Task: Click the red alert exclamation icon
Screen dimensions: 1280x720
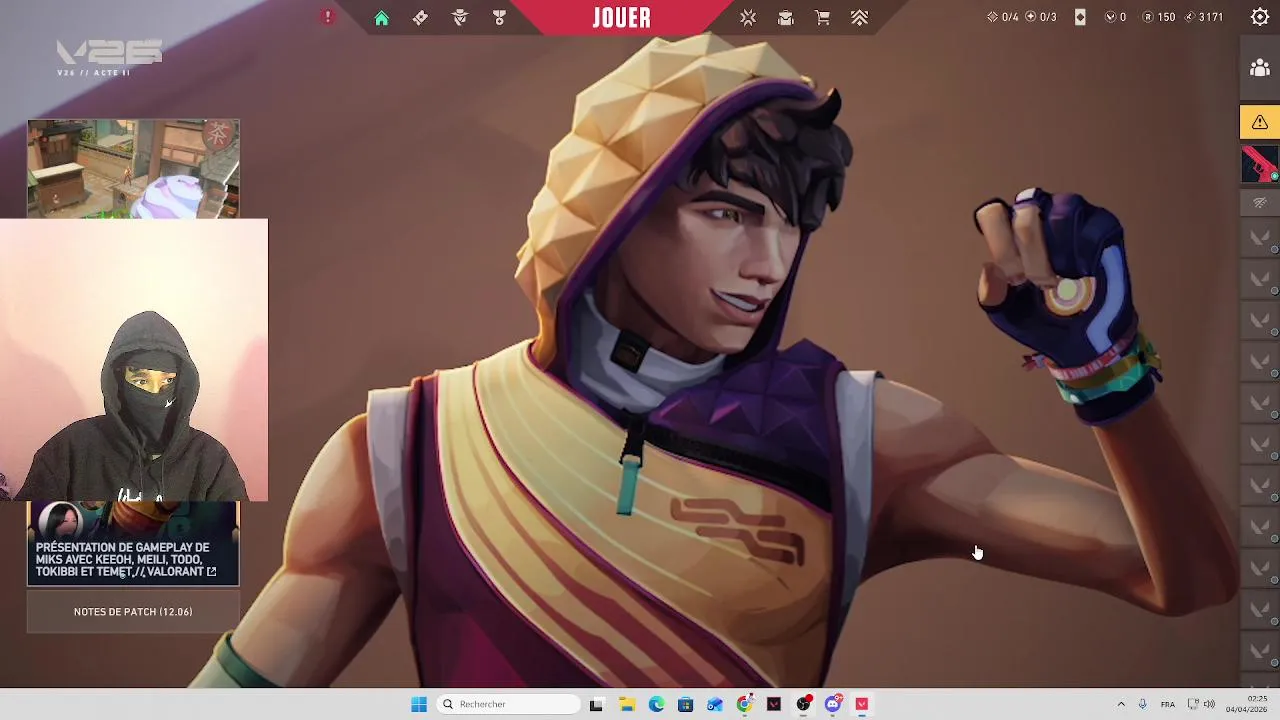Action: [x=327, y=17]
